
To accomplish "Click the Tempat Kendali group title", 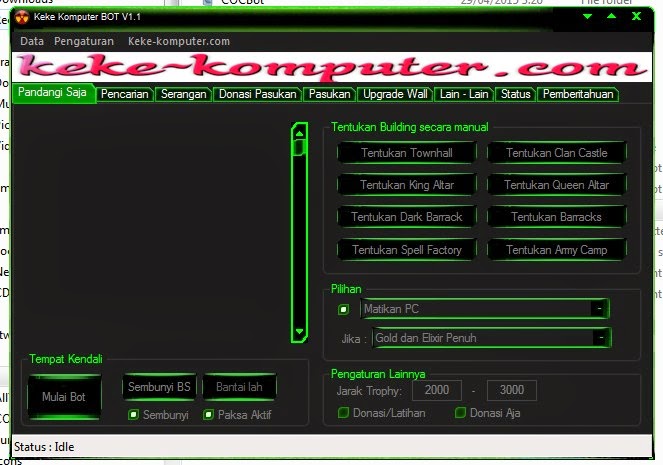I will pyautogui.click(x=66, y=359).
